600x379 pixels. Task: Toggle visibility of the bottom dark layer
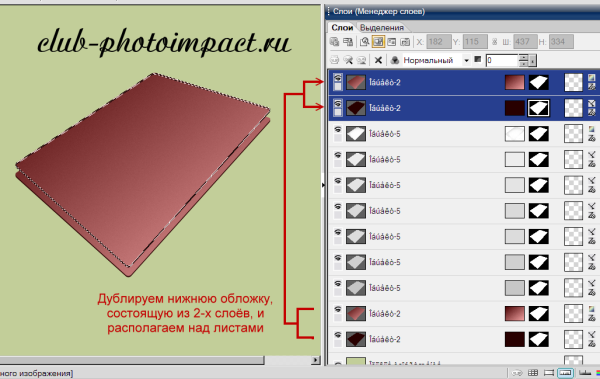pos(338,335)
